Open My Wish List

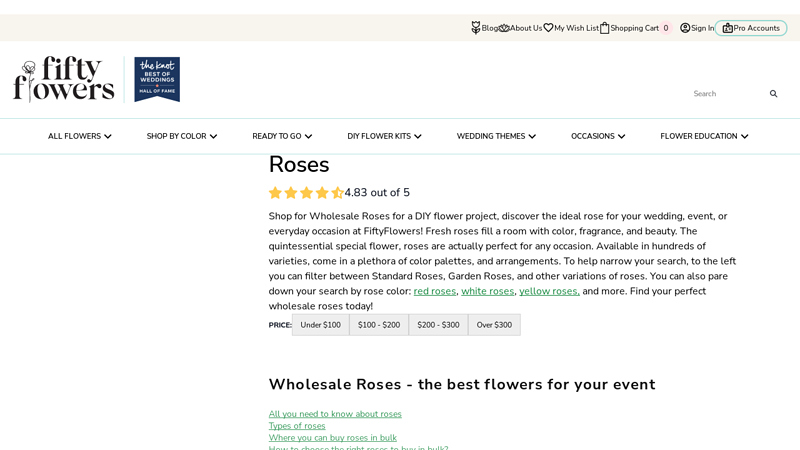tap(577, 28)
